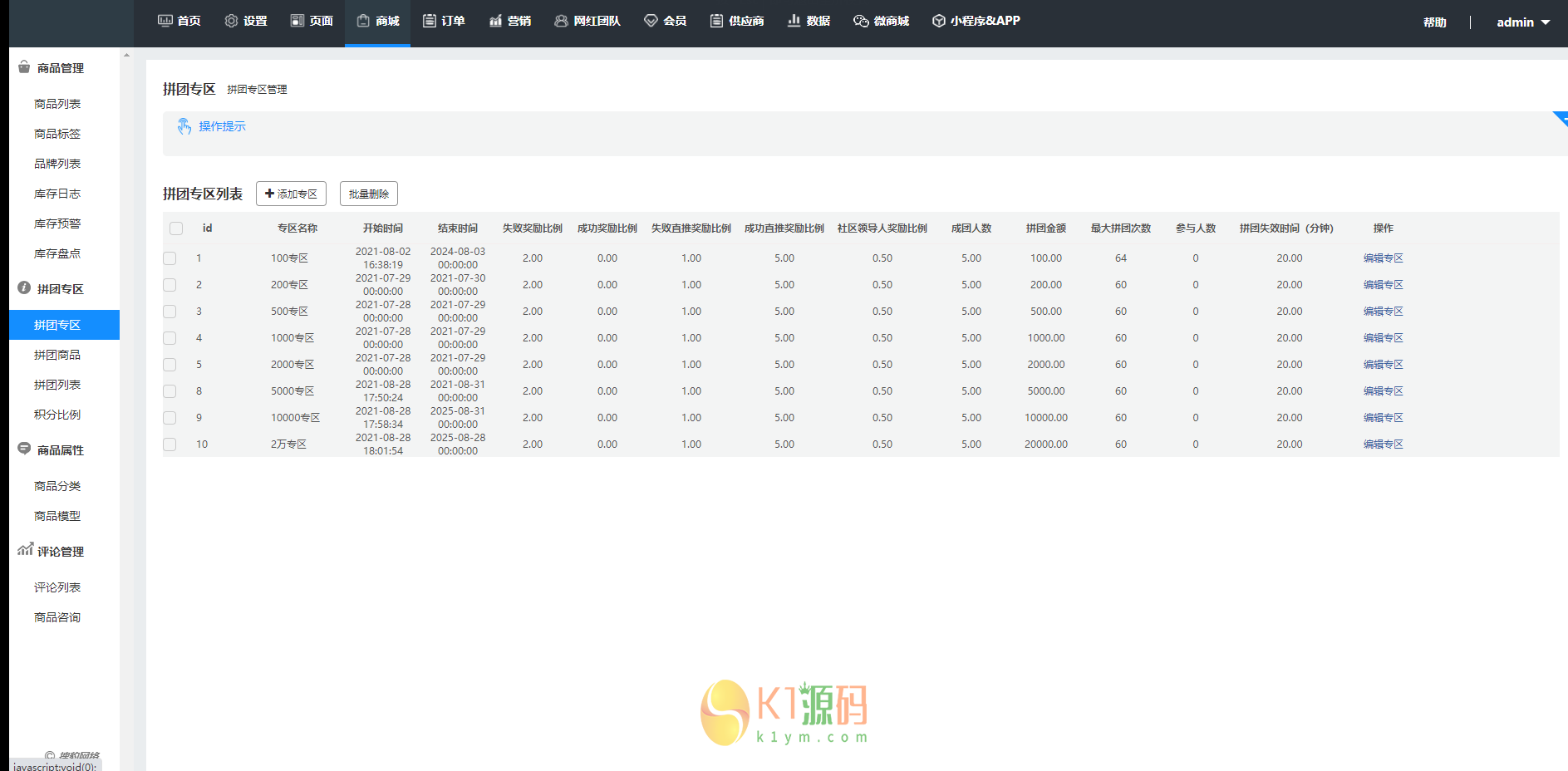Open the admin account dropdown
The height and width of the screenshot is (771, 1568).
pos(1522,22)
